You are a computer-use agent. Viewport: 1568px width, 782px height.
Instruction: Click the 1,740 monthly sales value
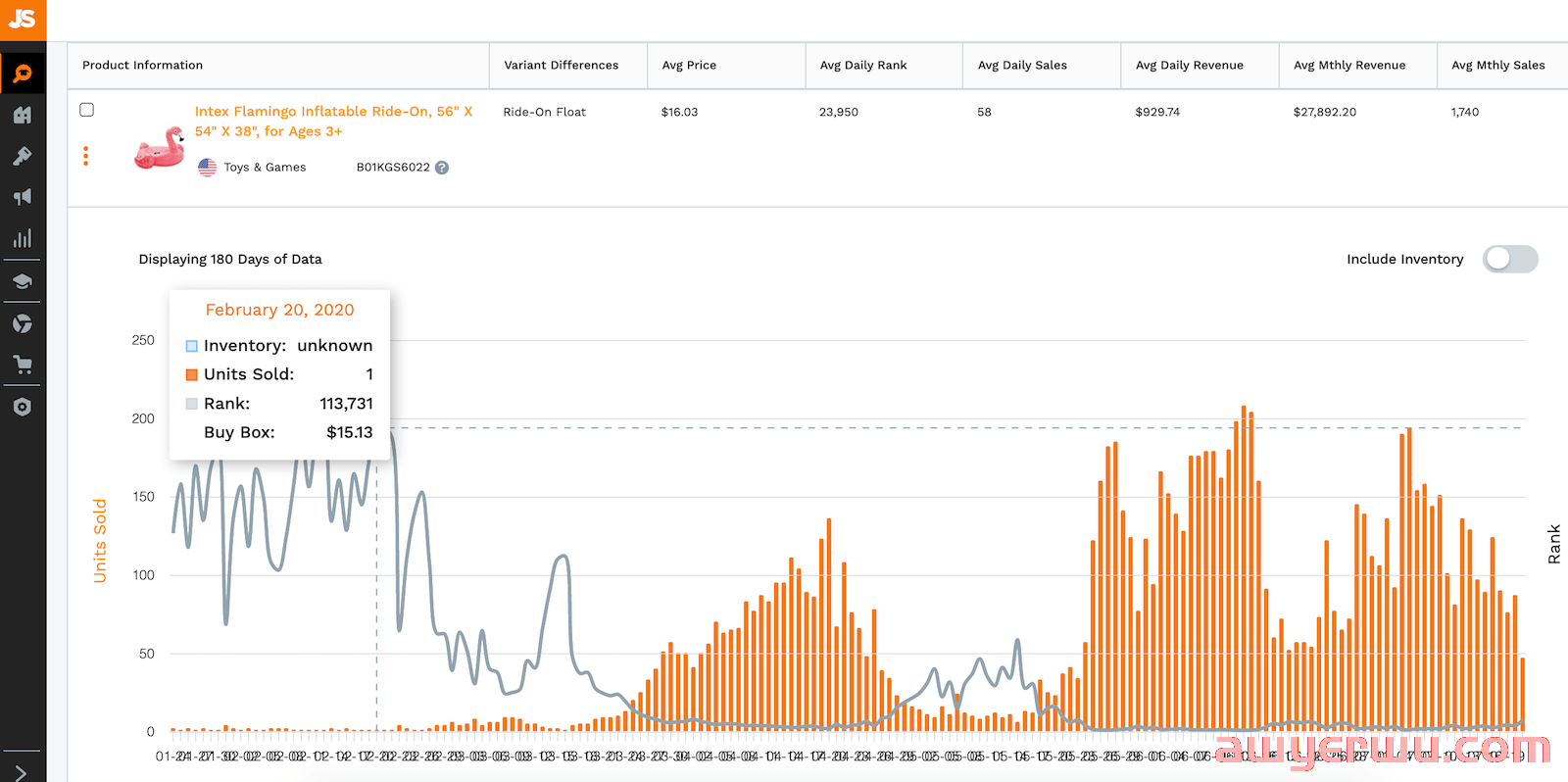point(1465,112)
